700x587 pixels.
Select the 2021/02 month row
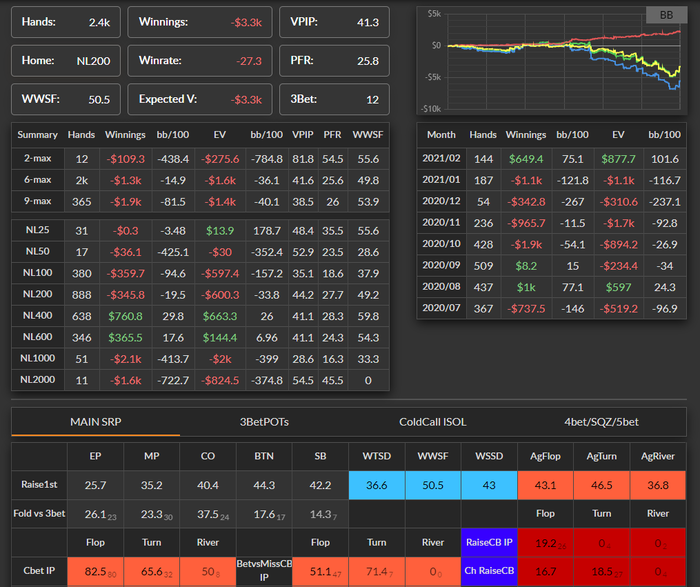point(551,159)
